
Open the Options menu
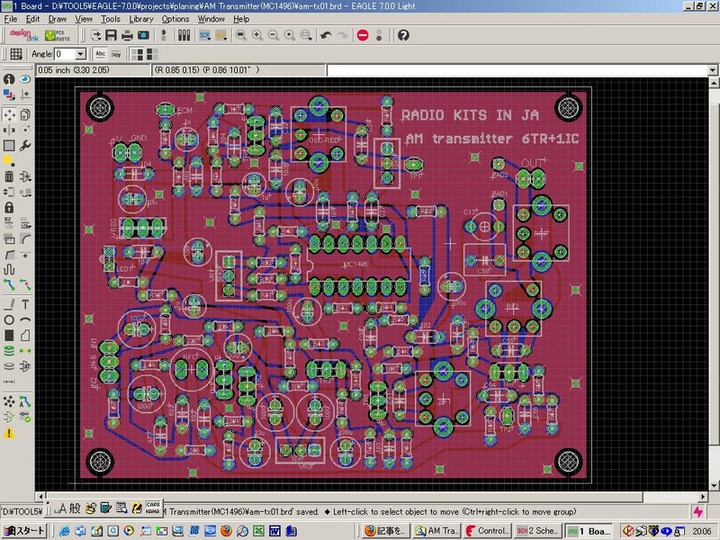175,19
